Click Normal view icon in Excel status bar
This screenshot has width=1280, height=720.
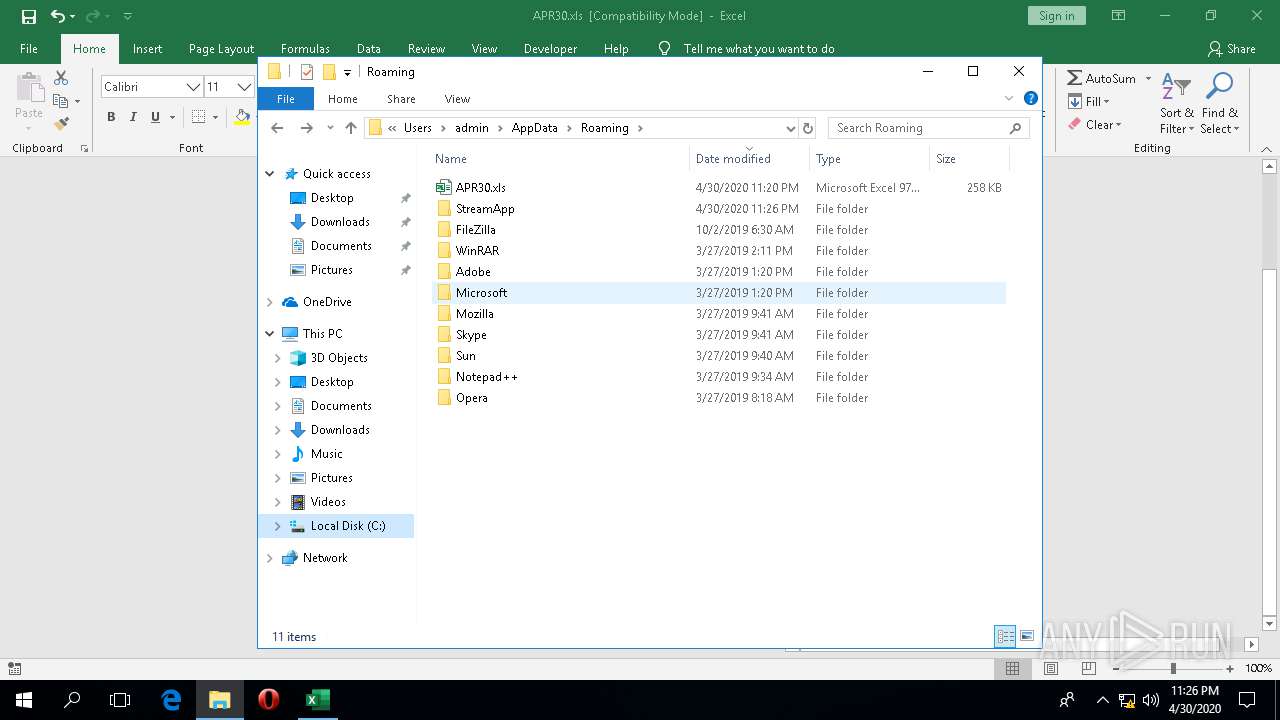pos(1012,668)
